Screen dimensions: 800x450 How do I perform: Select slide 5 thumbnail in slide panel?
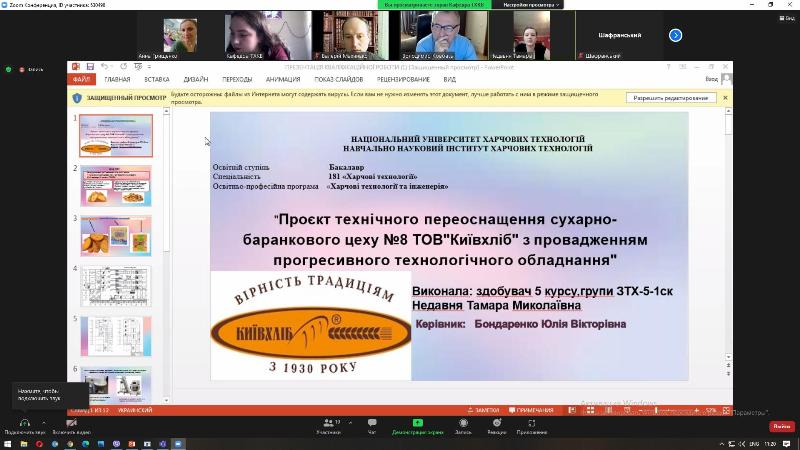[x=116, y=336]
